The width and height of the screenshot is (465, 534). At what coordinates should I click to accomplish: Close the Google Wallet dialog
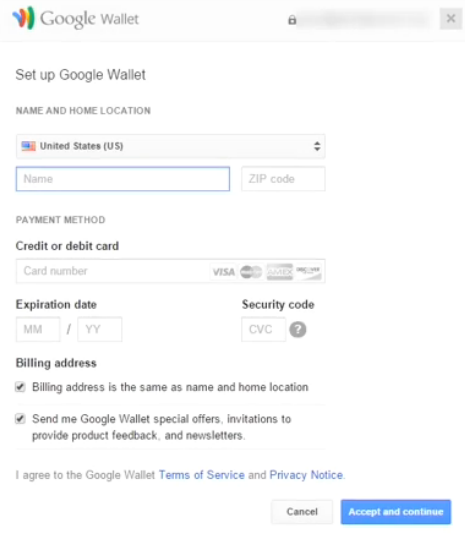(x=451, y=18)
